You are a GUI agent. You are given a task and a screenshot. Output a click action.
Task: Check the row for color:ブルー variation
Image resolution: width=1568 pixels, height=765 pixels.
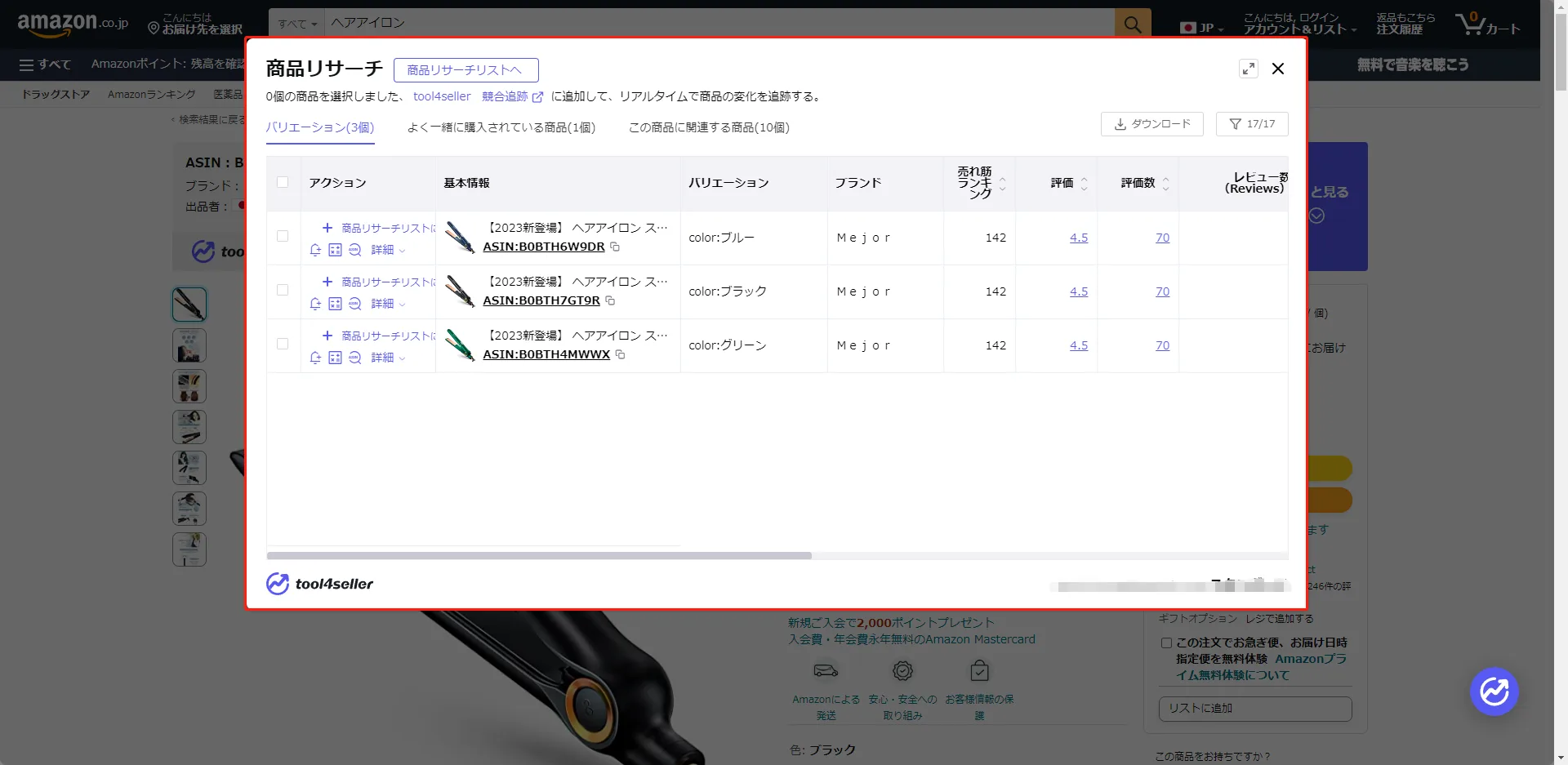coord(283,236)
